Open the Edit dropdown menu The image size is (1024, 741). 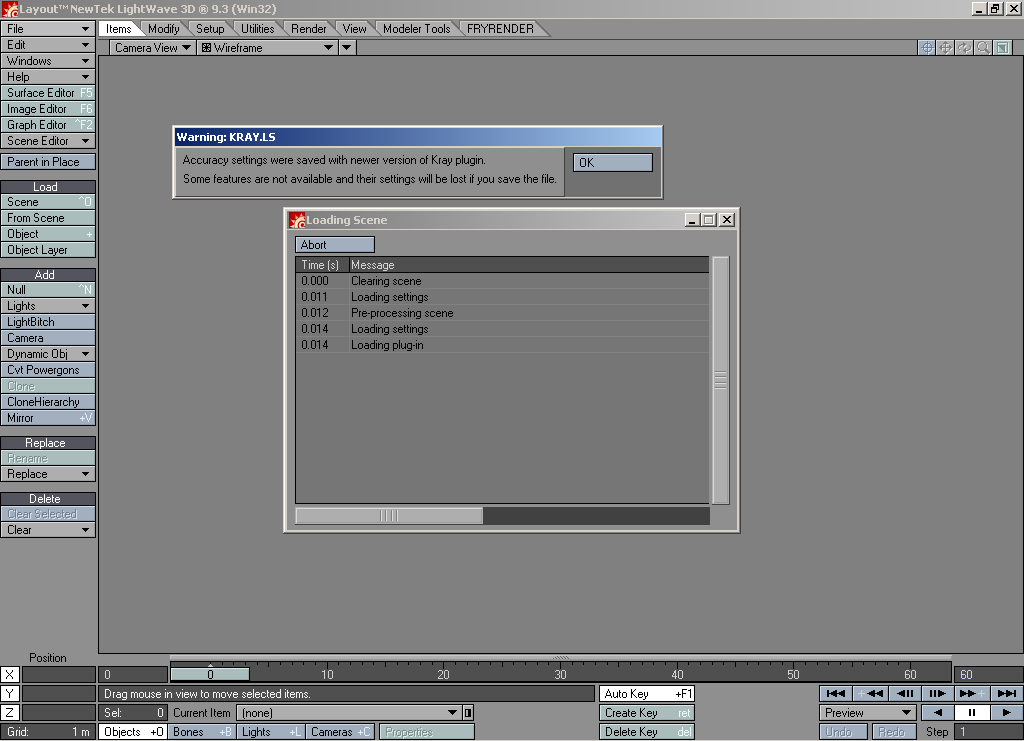[x=48, y=45]
